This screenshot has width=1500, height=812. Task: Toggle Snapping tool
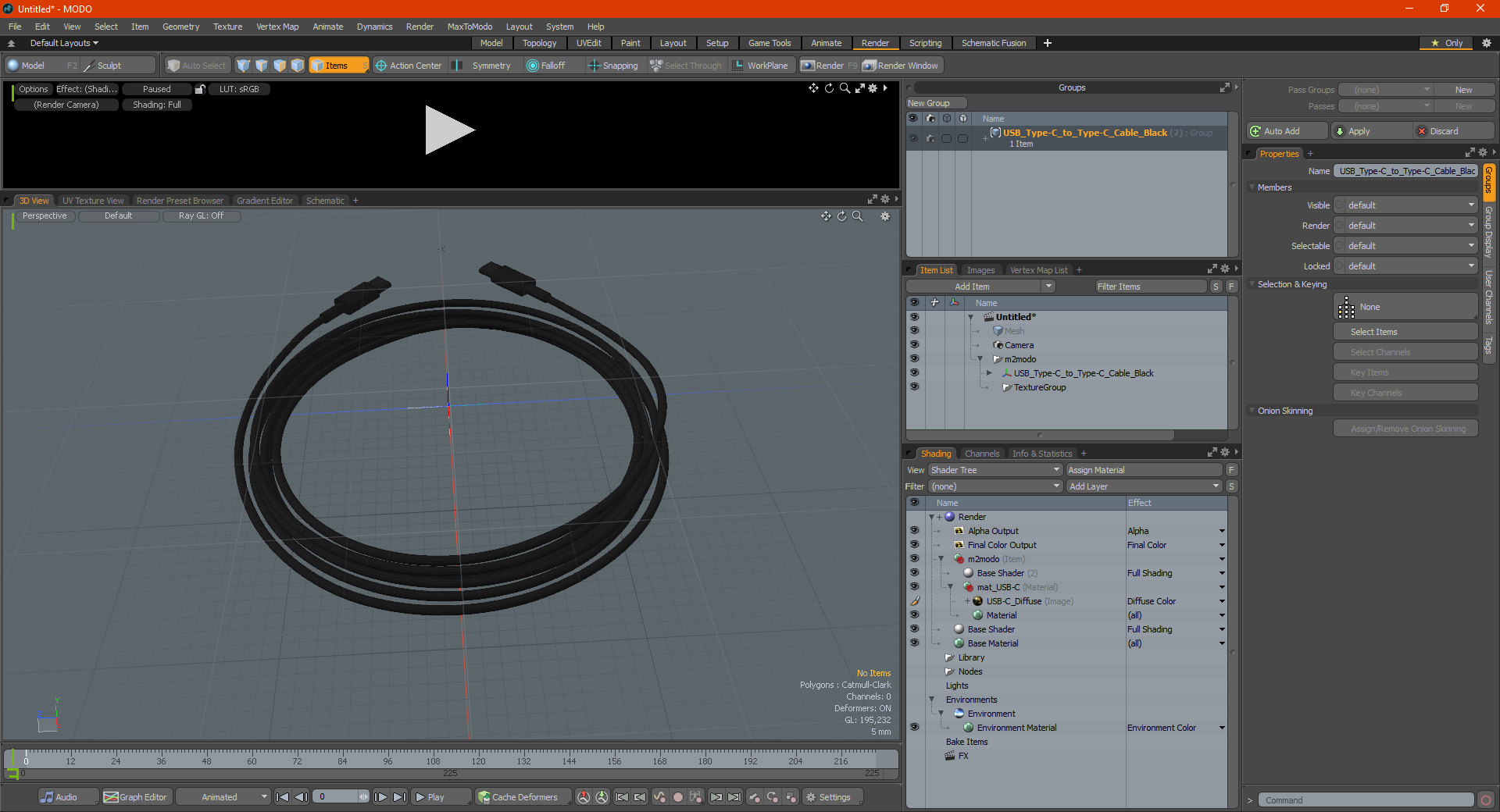point(613,66)
